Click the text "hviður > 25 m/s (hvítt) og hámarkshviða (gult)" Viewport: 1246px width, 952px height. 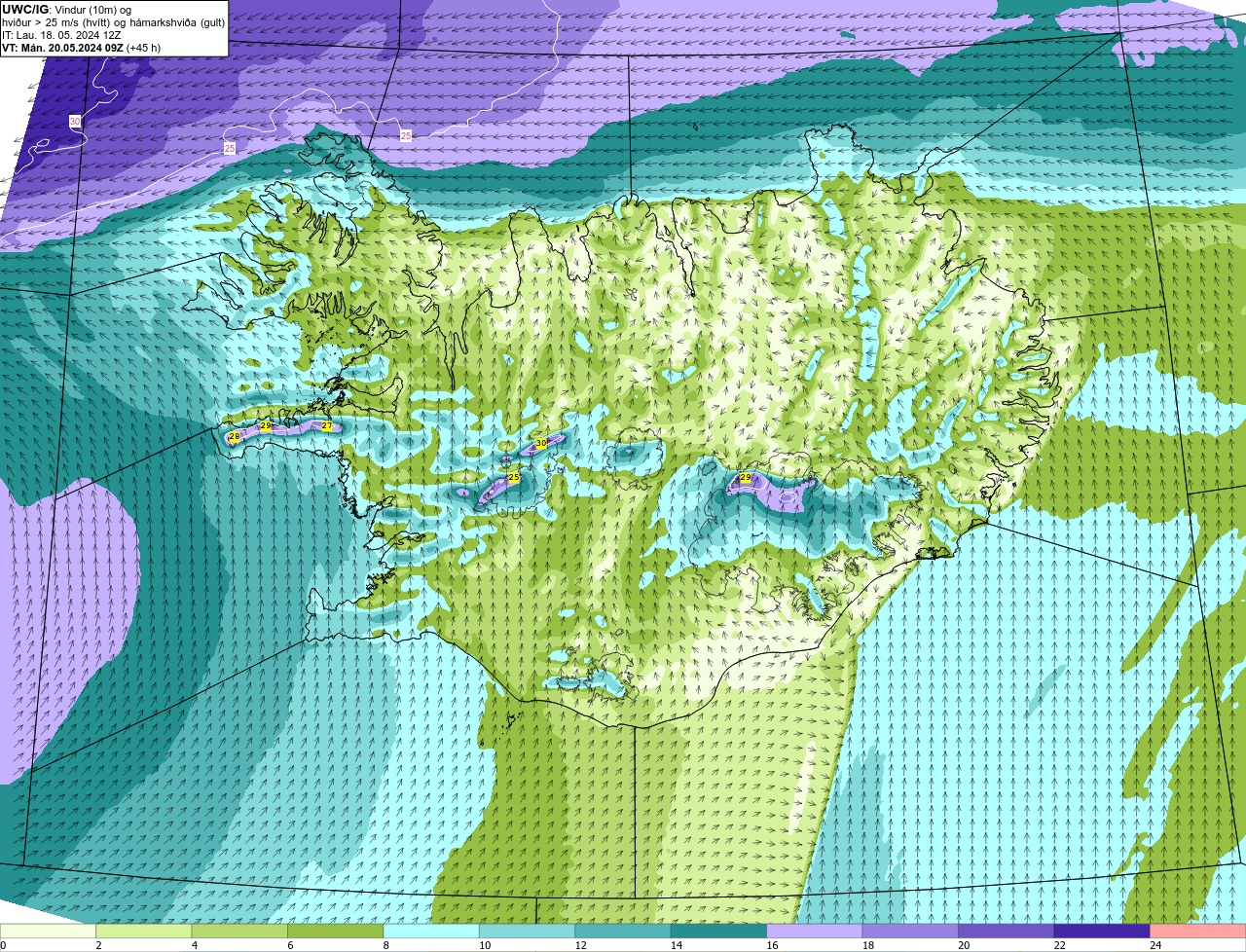tap(114, 21)
